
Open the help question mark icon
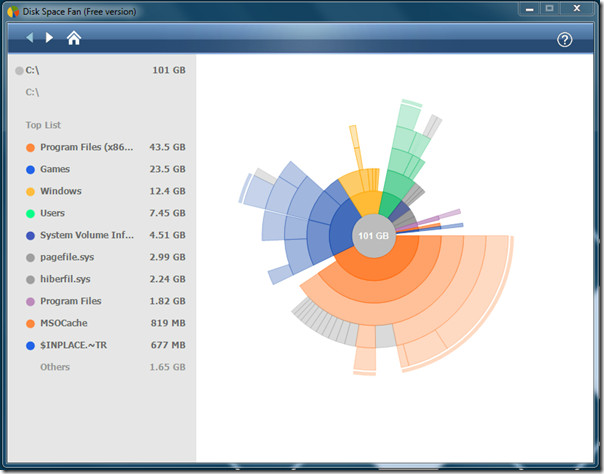[564, 40]
